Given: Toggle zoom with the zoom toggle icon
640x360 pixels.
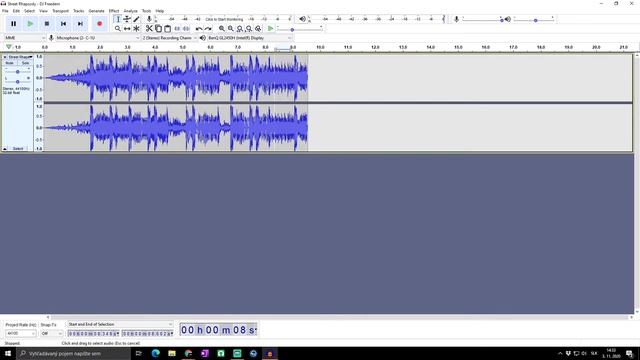Looking at the screenshot, I should point(258,29).
